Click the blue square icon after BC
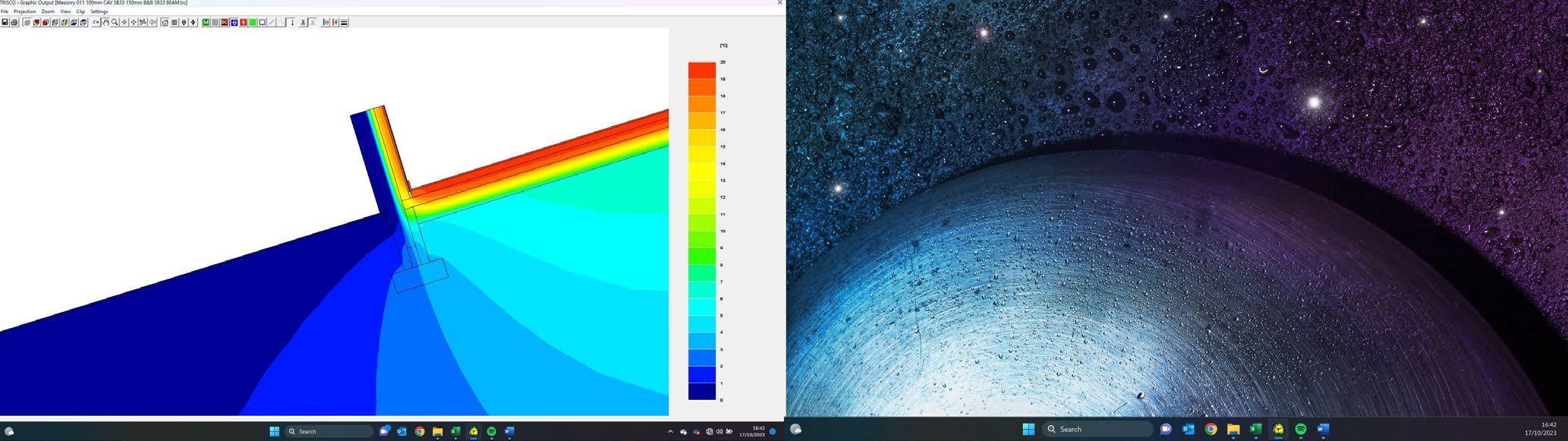Image resolution: width=1568 pixels, height=441 pixels. click(234, 23)
